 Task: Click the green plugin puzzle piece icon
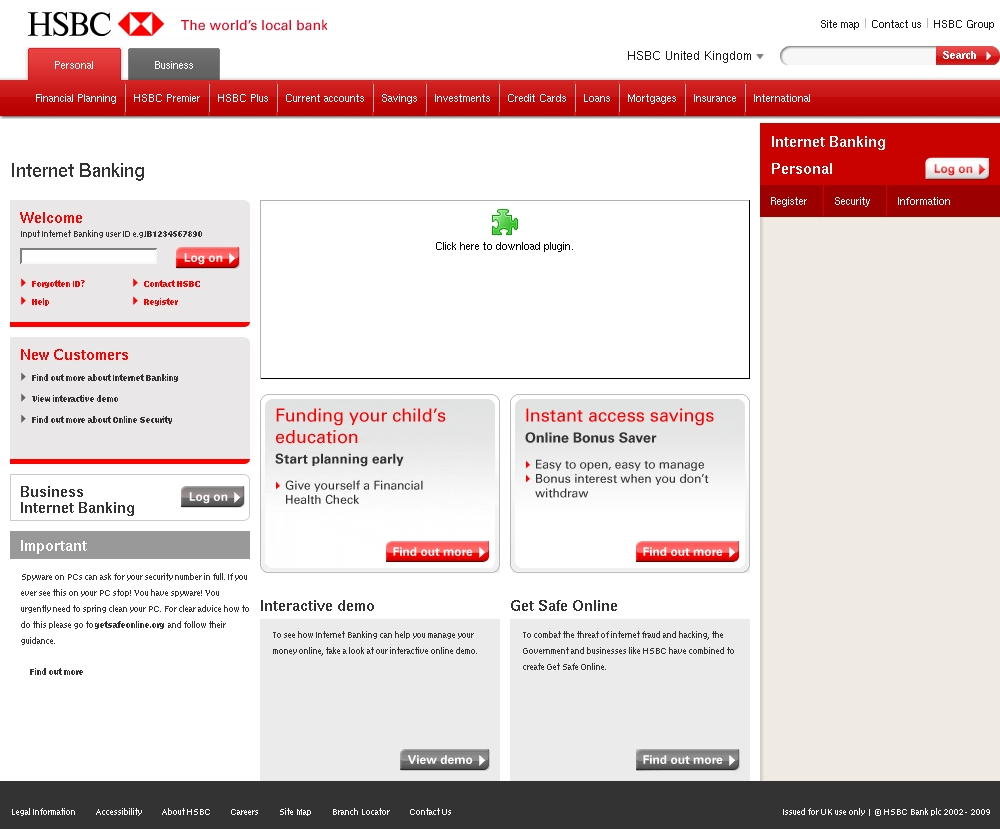(504, 222)
